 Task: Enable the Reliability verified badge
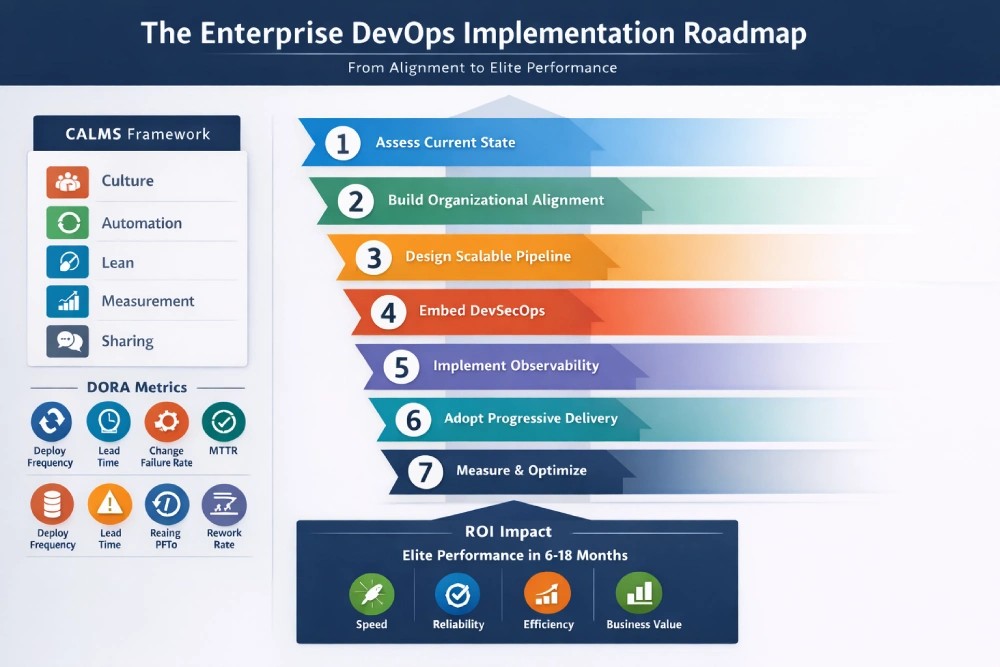pos(458,594)
